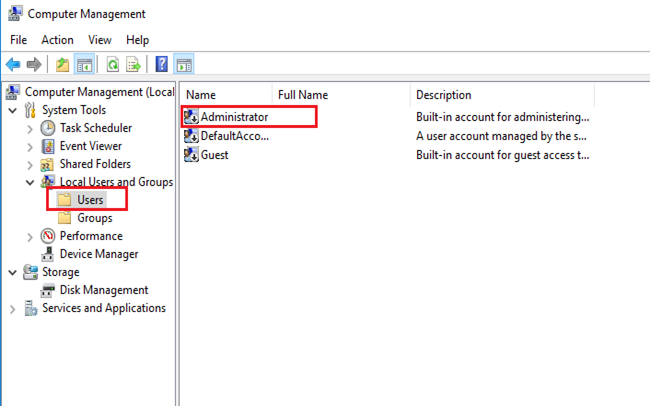The height and width of the screenshot is (406, 650).
Task: Select the Users folder label
Action: click(x=90, y=200)
